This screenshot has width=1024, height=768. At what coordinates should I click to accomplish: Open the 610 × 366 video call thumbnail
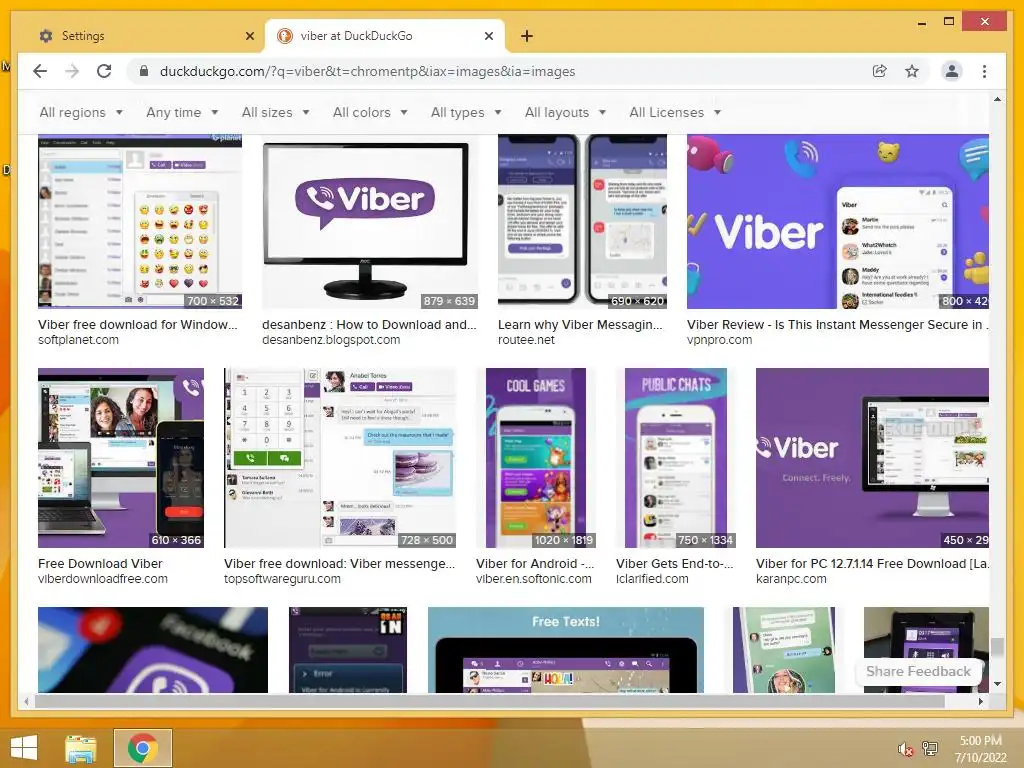point(121,458)
